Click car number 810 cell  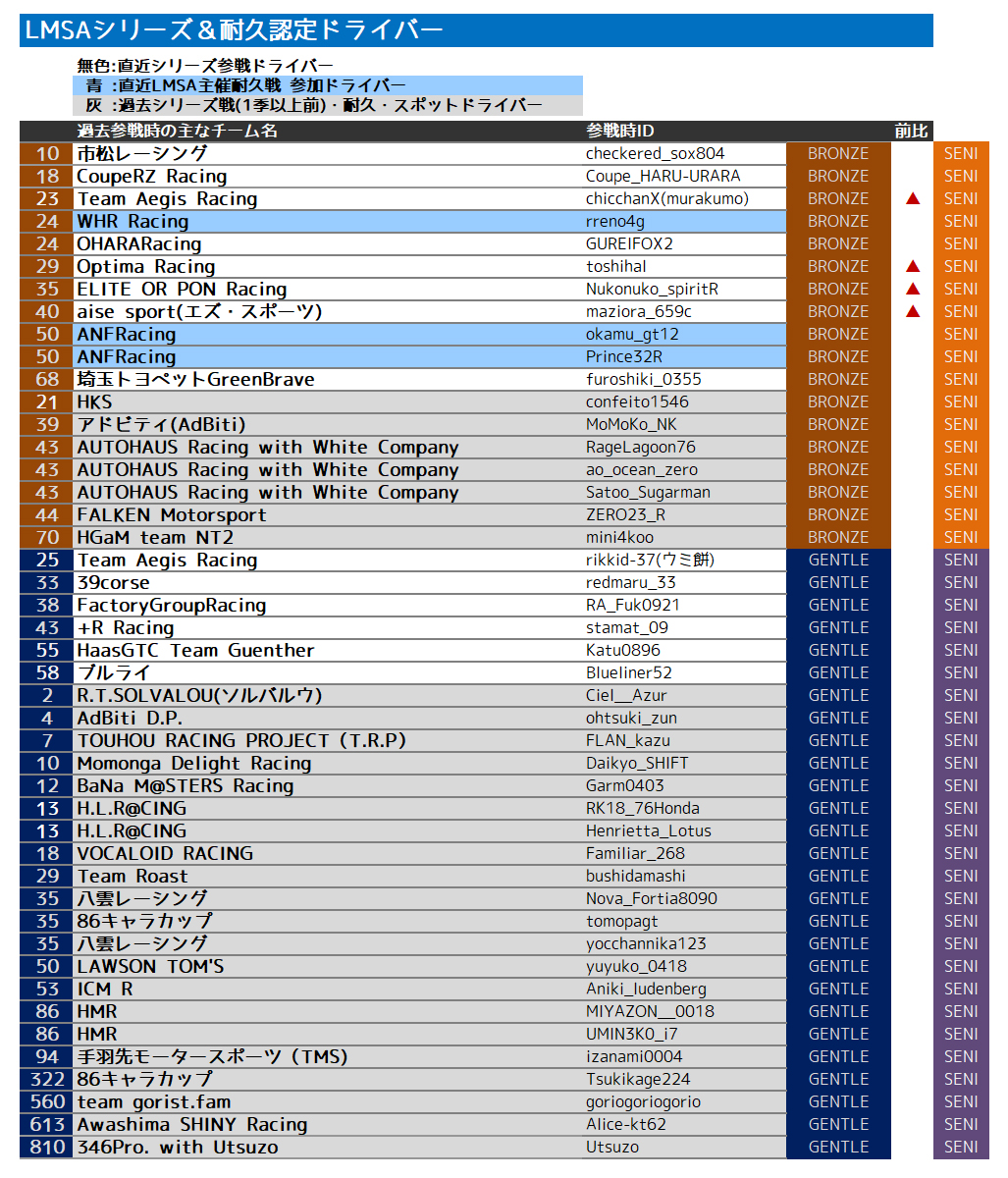46,1148
